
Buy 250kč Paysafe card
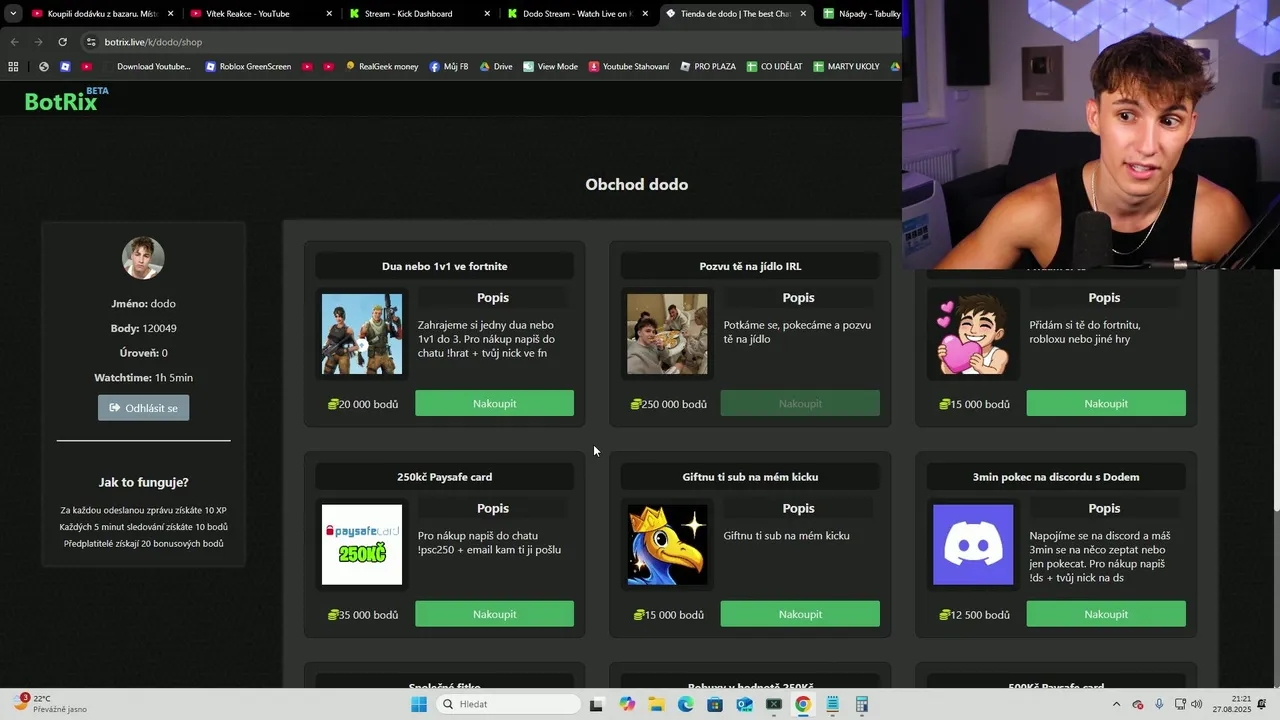(494, 614)
